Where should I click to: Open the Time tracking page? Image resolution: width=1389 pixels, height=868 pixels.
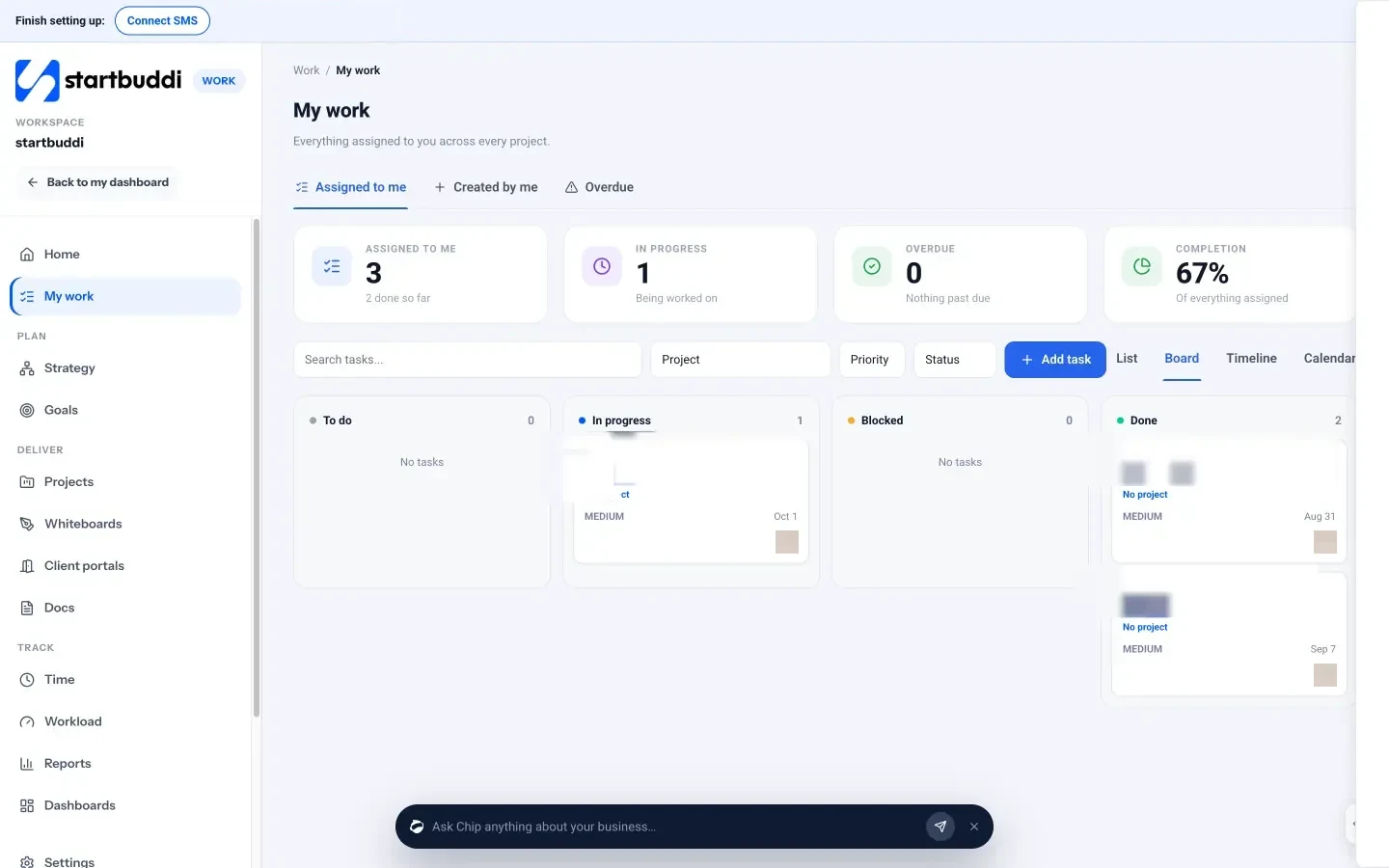click(x=125, y=680)
